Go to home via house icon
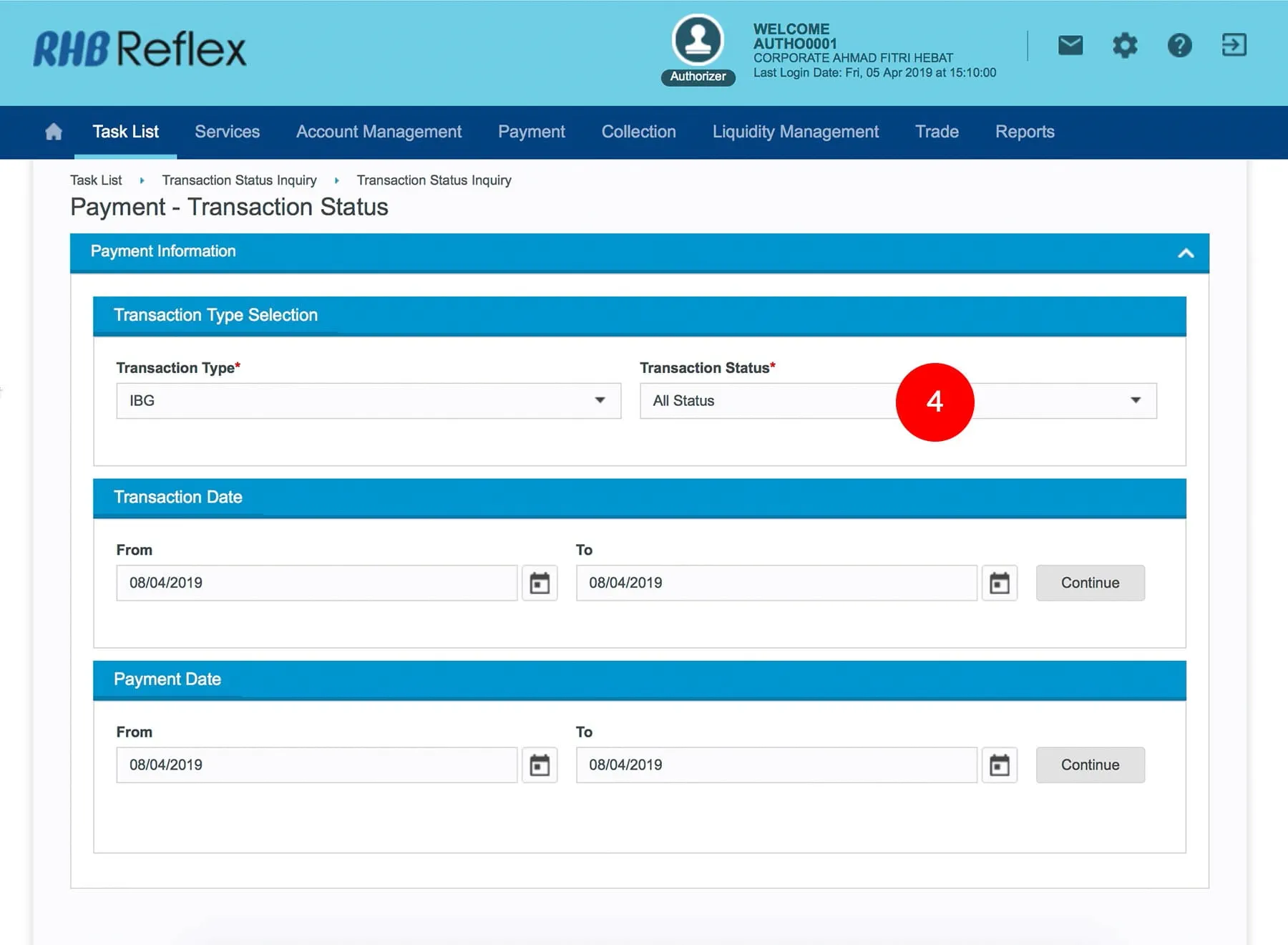Viewport: 1288px width, 945px height. coord(54,132)
